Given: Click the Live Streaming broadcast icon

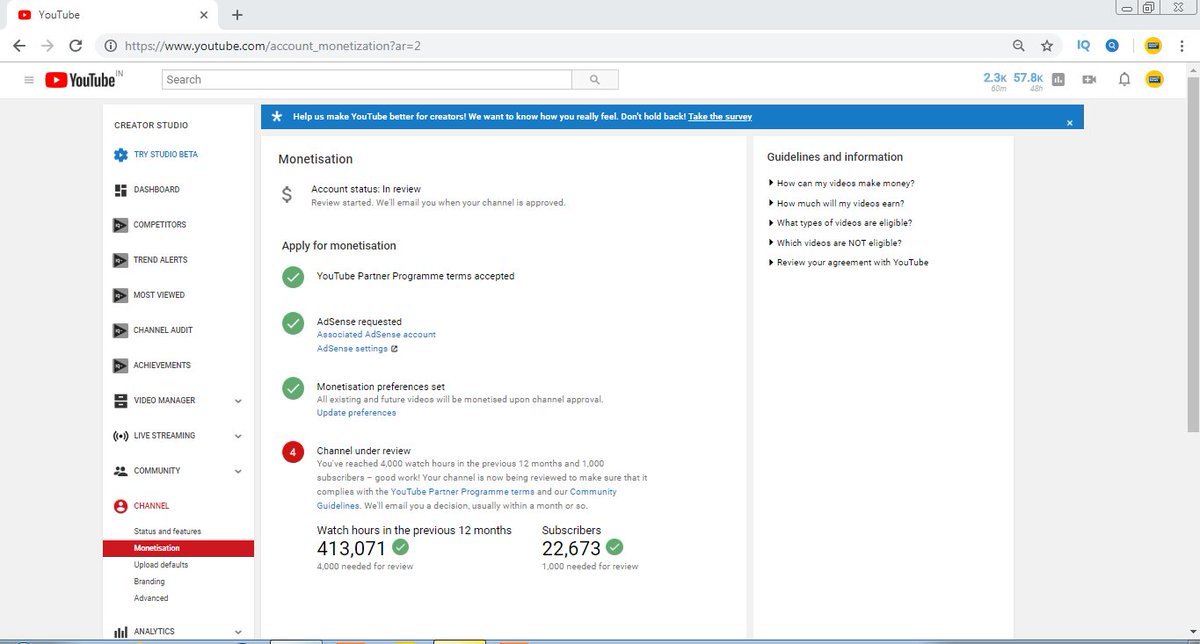Looking at the screenshot, I should coord(120,436).
